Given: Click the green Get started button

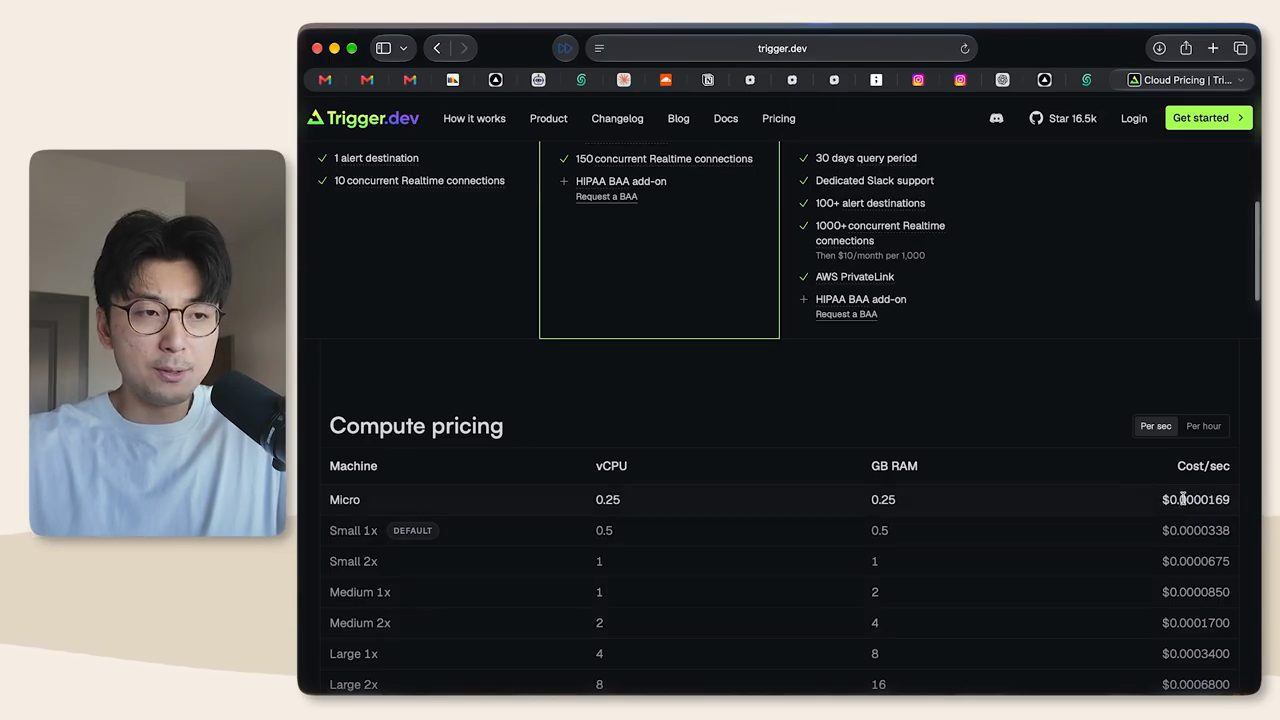Looking at the screenshot, I should (1208, 118).
